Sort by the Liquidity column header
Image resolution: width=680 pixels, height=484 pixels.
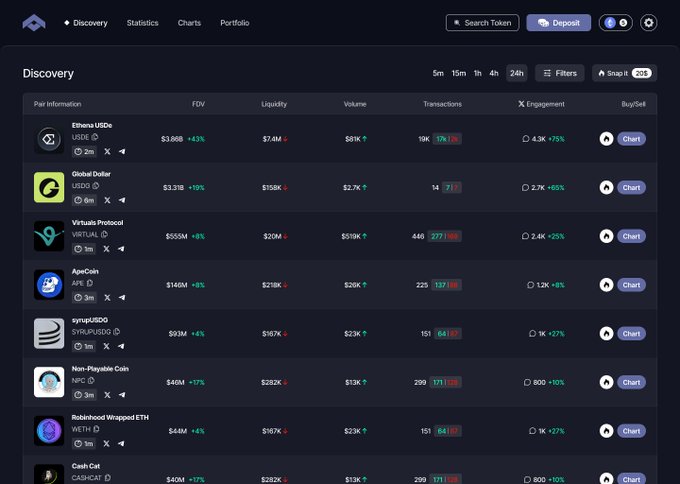274,104
